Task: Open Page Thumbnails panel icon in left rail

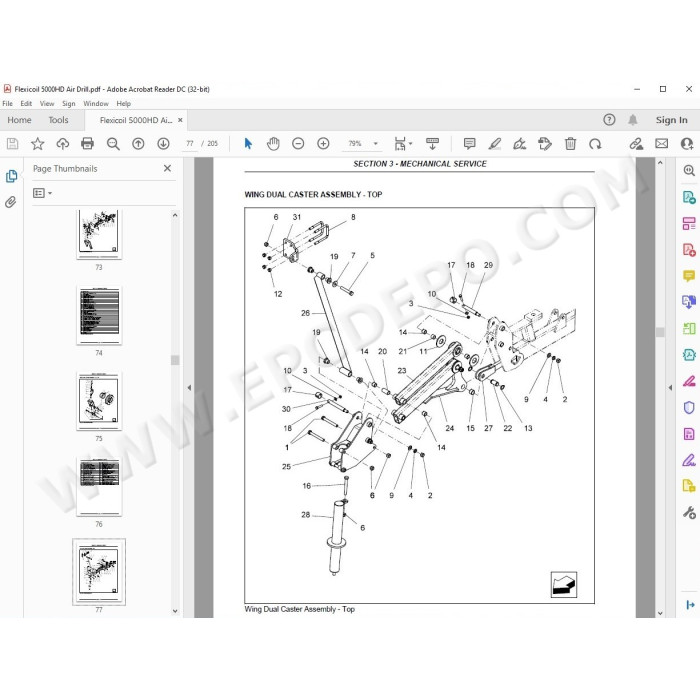Action: point(11,176)
